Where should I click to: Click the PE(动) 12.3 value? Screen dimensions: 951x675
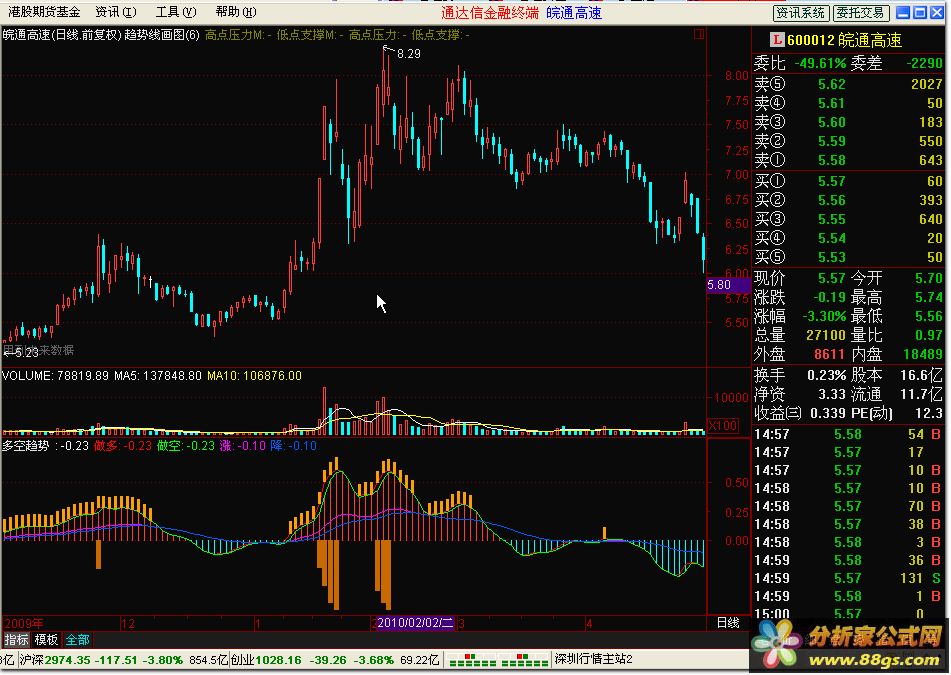(930, 413)
